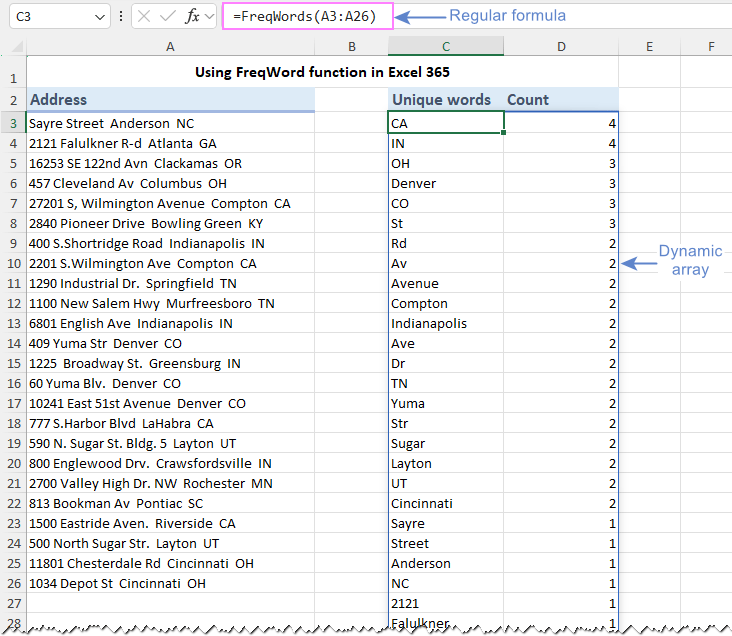Click cell '400 S.Shortridge Road Indianapolis IN'
The image size is (732, 636).
coord(170,243)
